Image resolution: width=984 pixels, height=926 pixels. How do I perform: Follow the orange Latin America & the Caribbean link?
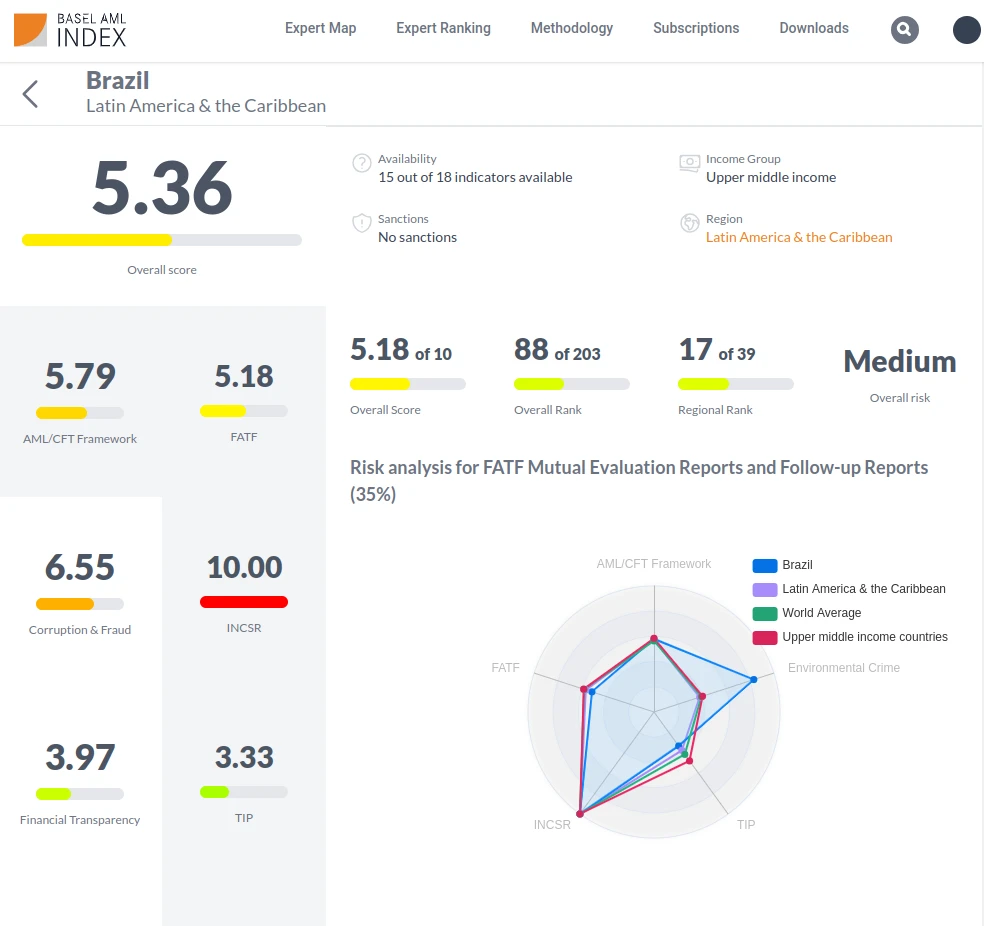click(x=799, y=237)
